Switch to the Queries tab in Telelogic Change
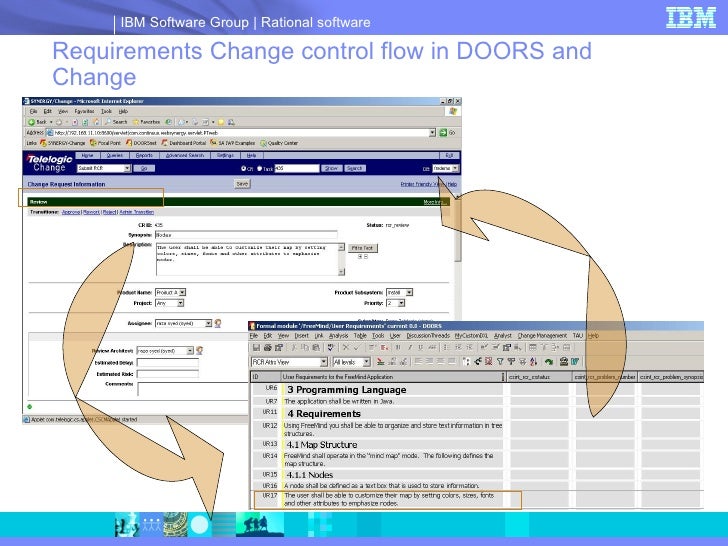728x546 pixels. pos(115,156)
